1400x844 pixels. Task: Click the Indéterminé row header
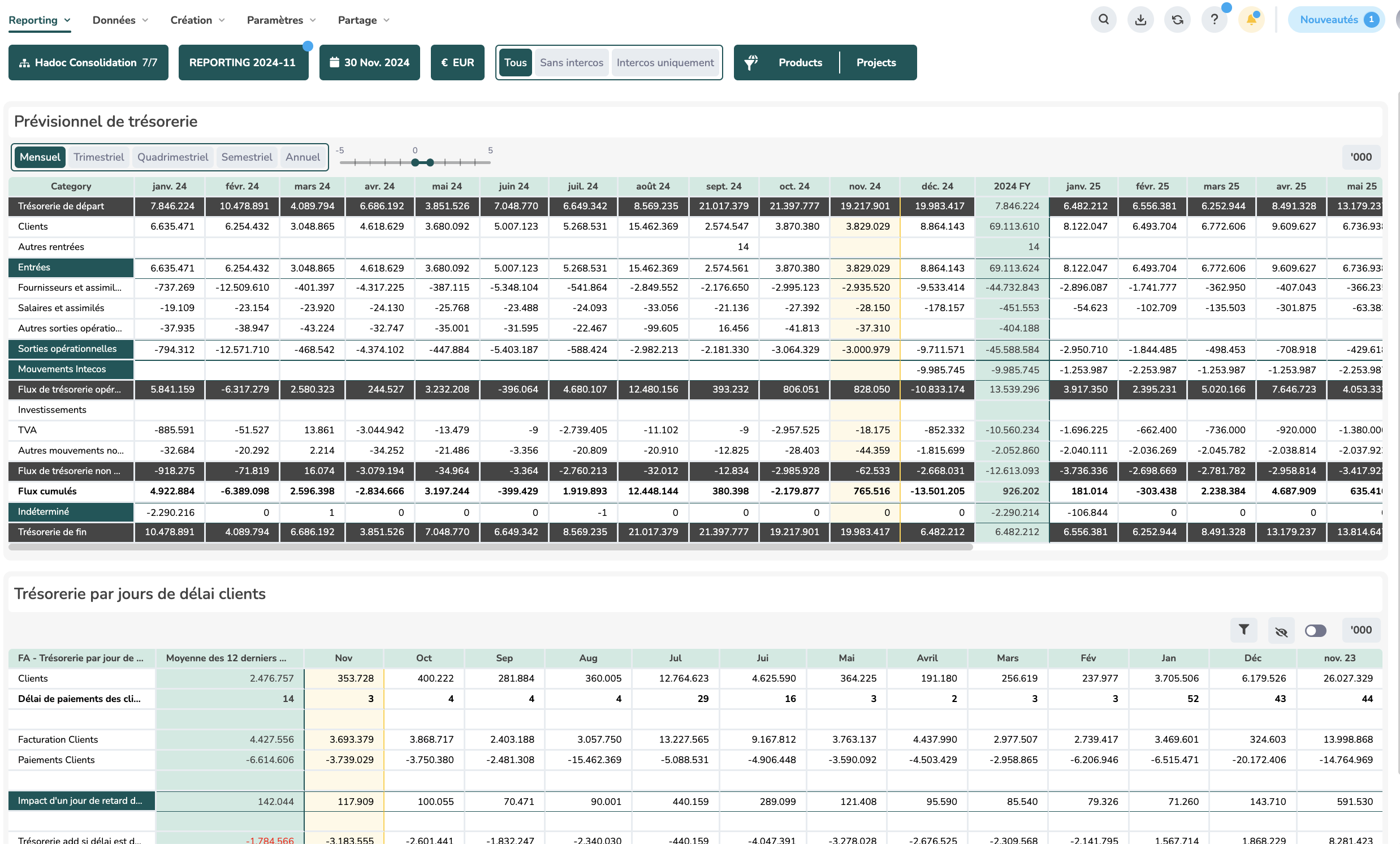coord(71,511)
